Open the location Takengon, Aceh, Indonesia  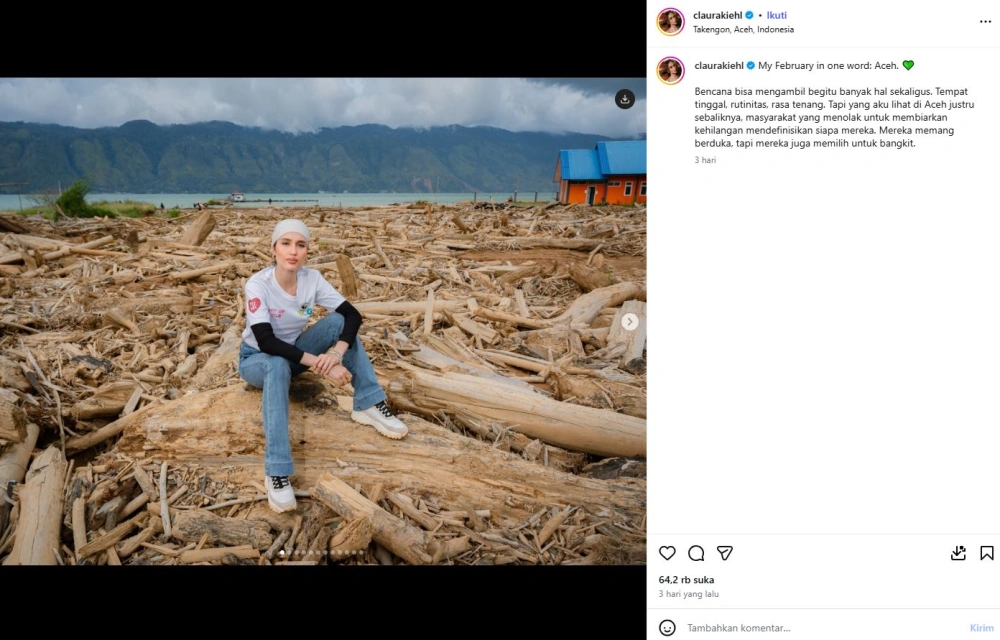(742, 30)
